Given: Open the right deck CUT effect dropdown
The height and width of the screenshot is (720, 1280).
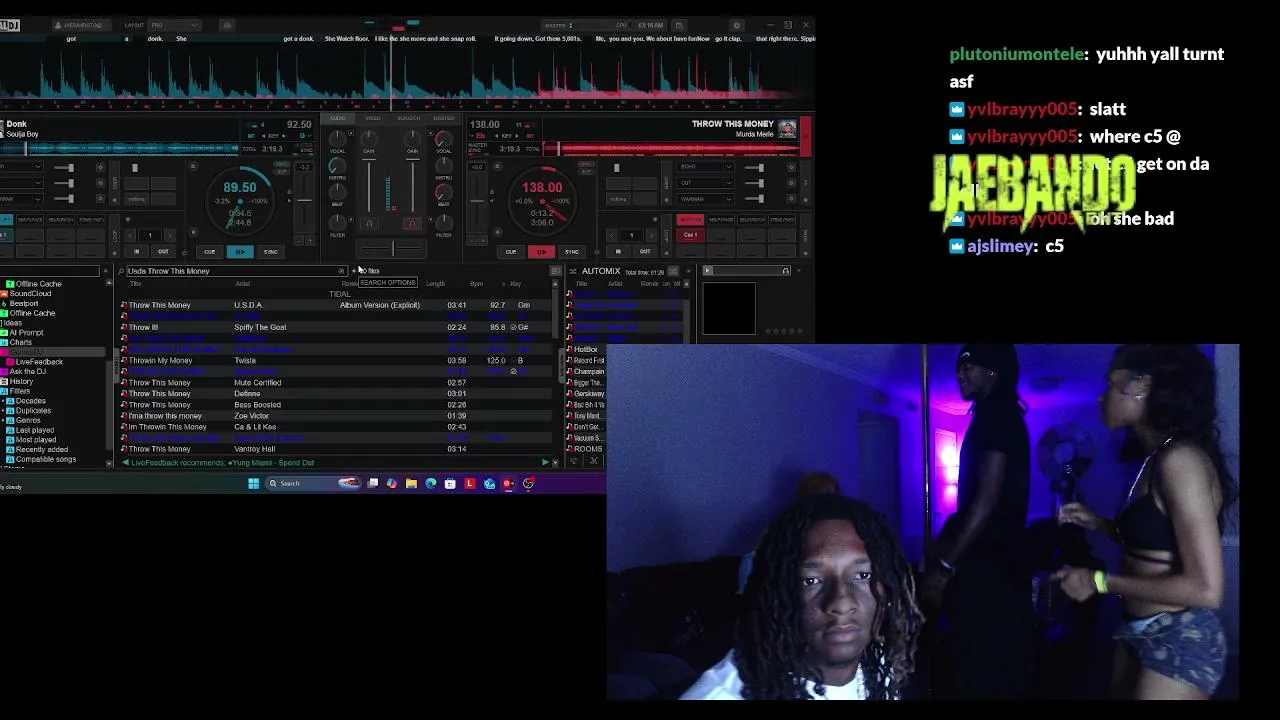Looking at the screenshot, I should point(706,183).
